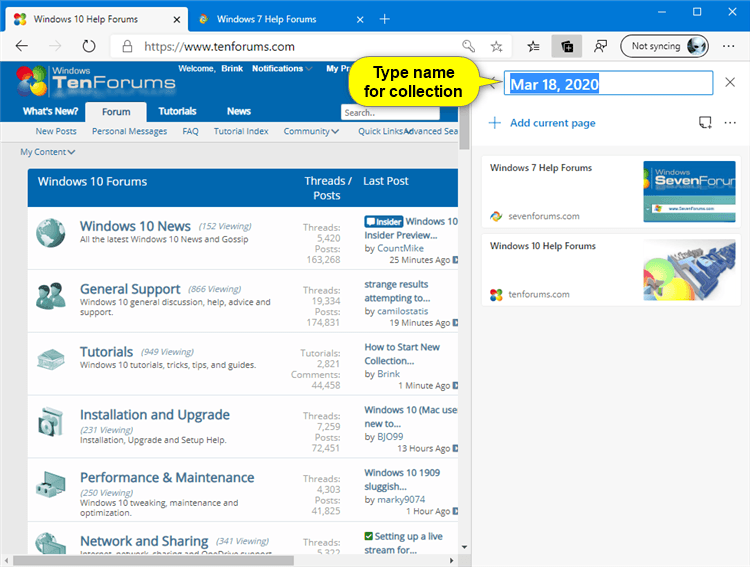Expand the Community dropdown
Image resolution: width=750 pixels, height=567 pixels.
pyautogui.click(x=311, y=131)
